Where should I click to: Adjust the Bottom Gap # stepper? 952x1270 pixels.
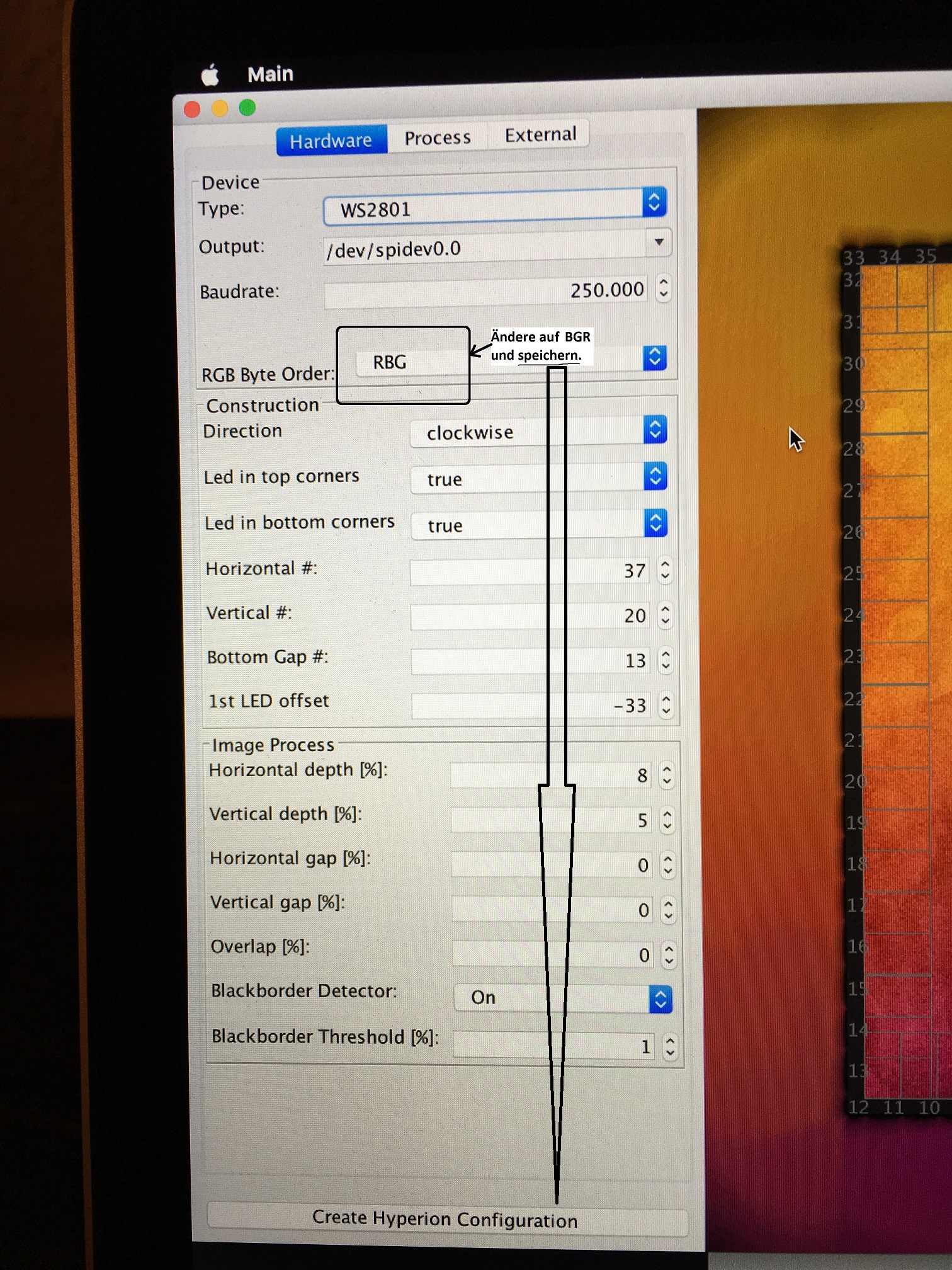666,660
